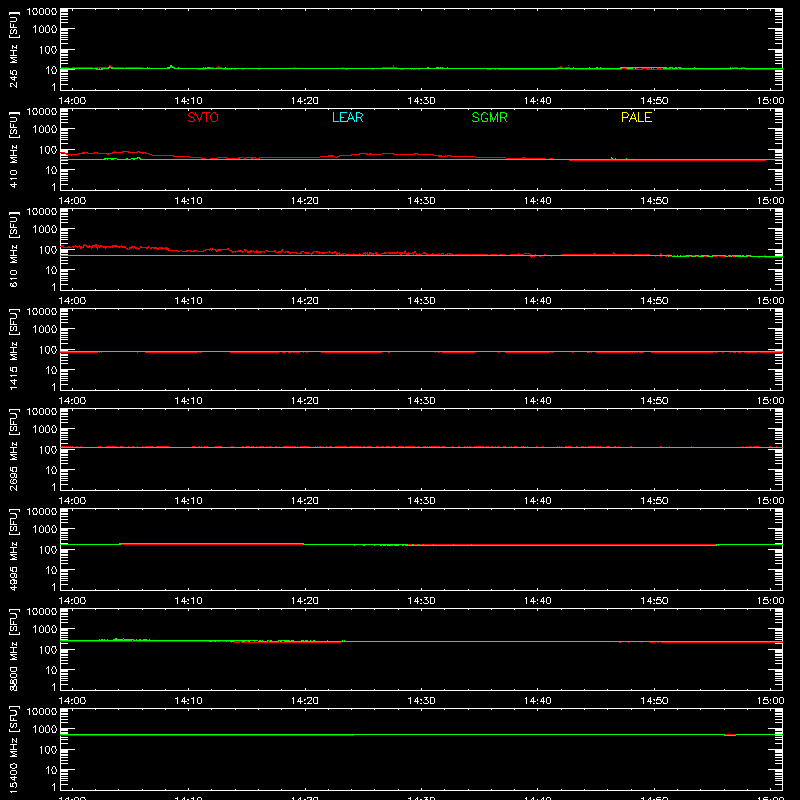Click 15:00 under the 245 MHz plot
800x800 pixels.
[x=770, y=101]
